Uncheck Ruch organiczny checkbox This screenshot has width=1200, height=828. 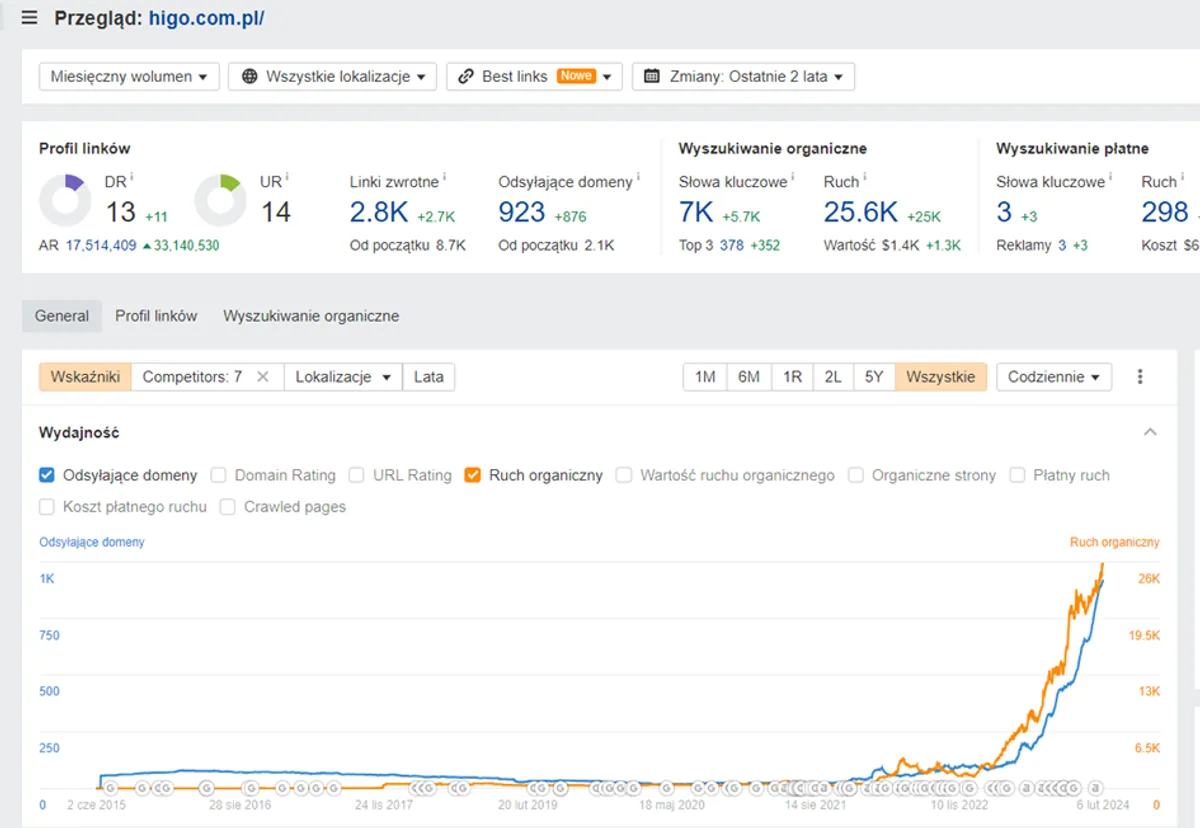coord(473,475)
